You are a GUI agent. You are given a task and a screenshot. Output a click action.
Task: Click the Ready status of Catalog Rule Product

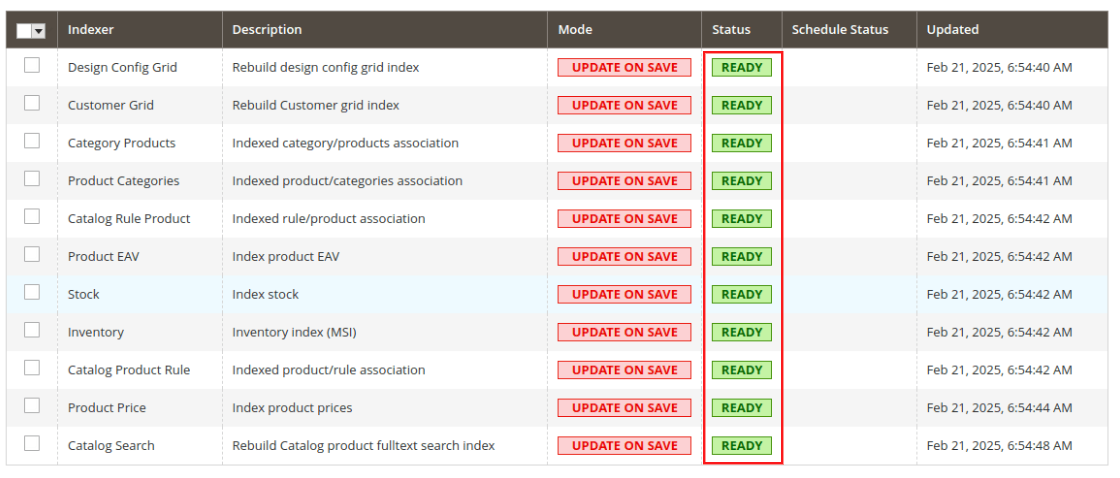click(741, 219)
